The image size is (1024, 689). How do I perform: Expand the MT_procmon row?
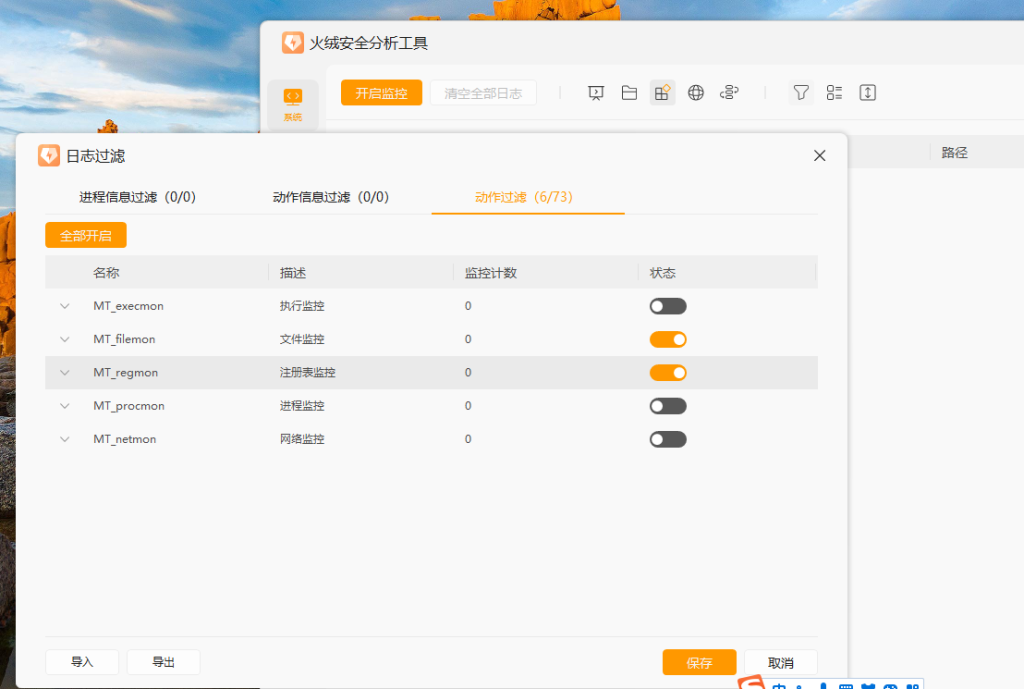pos(65,406)
